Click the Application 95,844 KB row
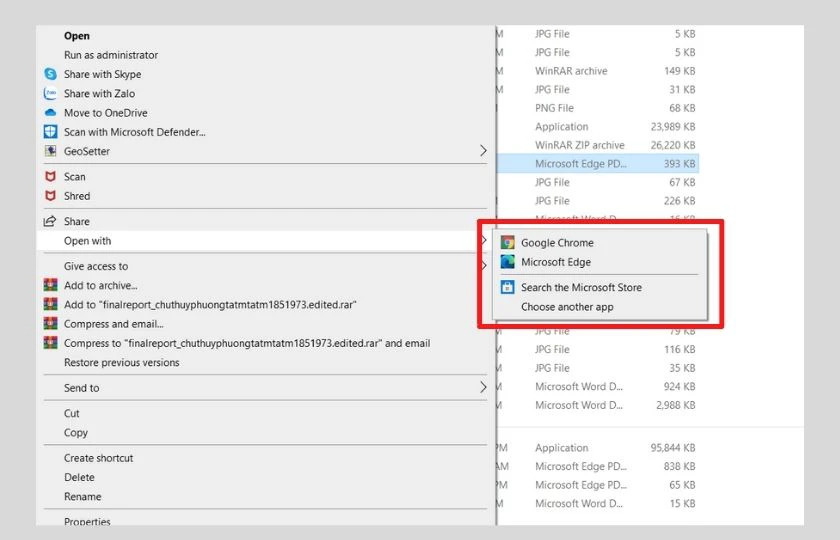The width and height of the screenshot is (840, 540). [598, 447]
